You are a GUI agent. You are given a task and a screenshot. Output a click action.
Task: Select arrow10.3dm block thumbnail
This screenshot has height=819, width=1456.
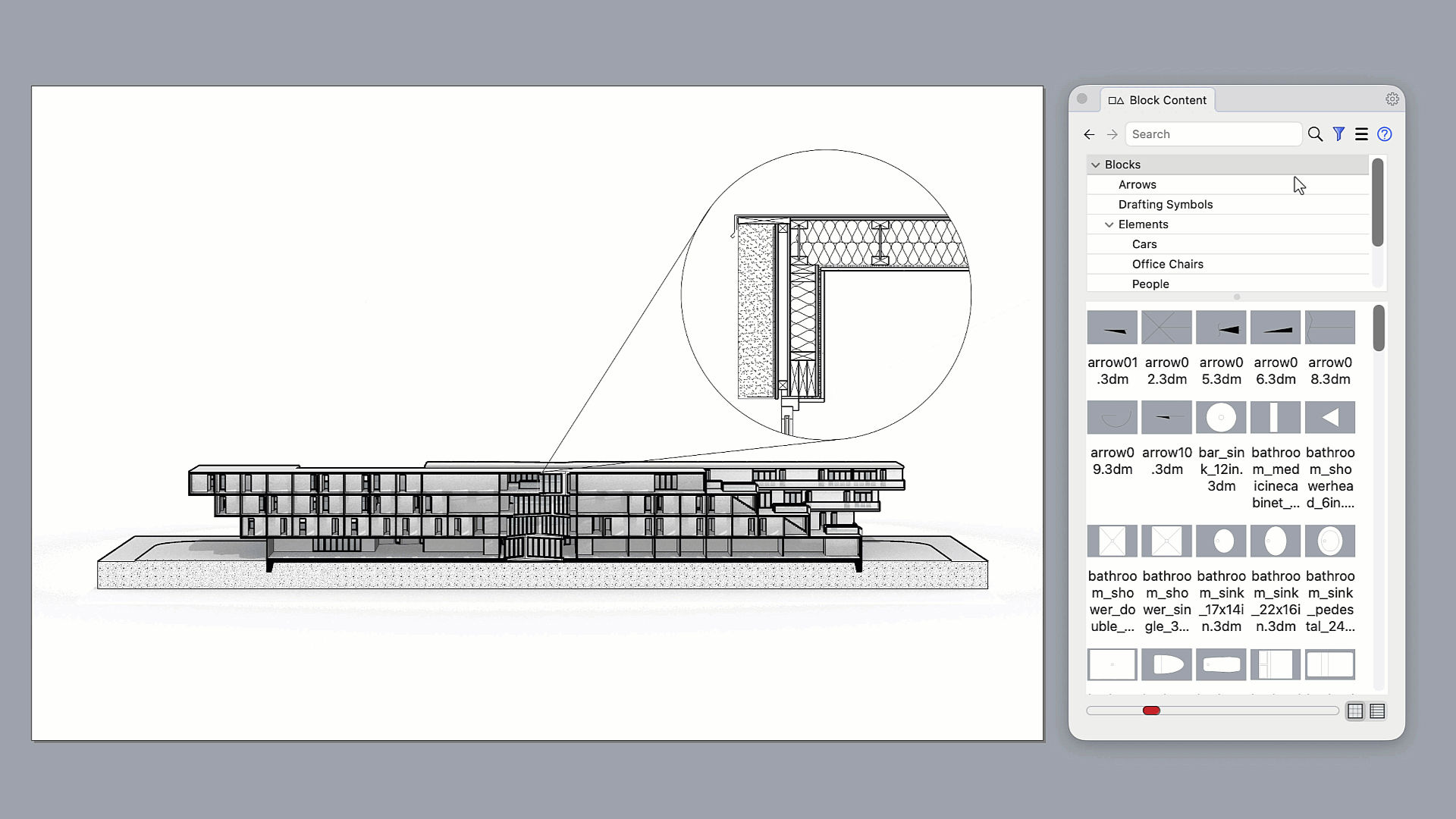pyautogui.click(x=1167, y=418)
